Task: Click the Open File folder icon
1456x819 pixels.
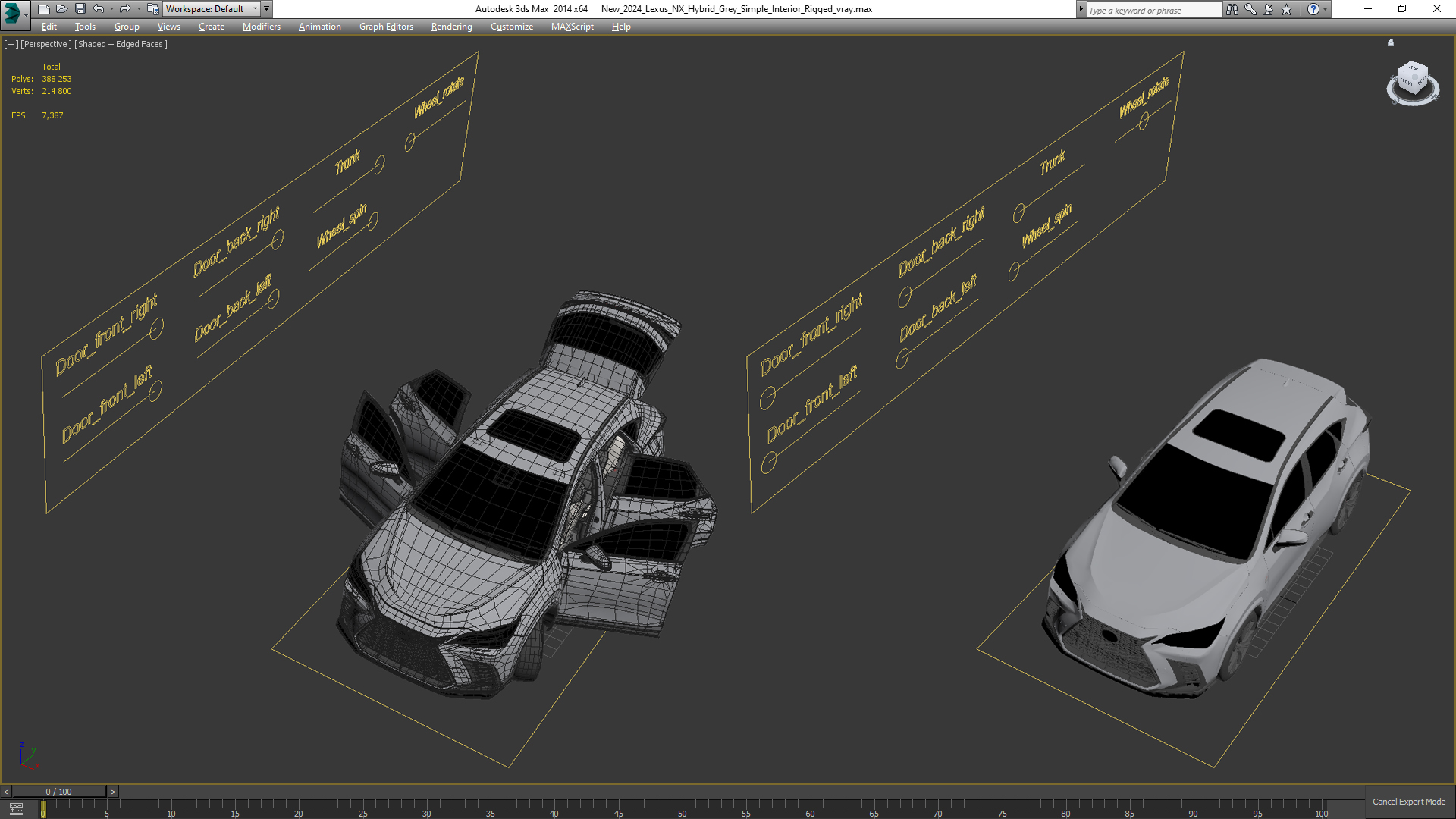Action: coord(61,9)
